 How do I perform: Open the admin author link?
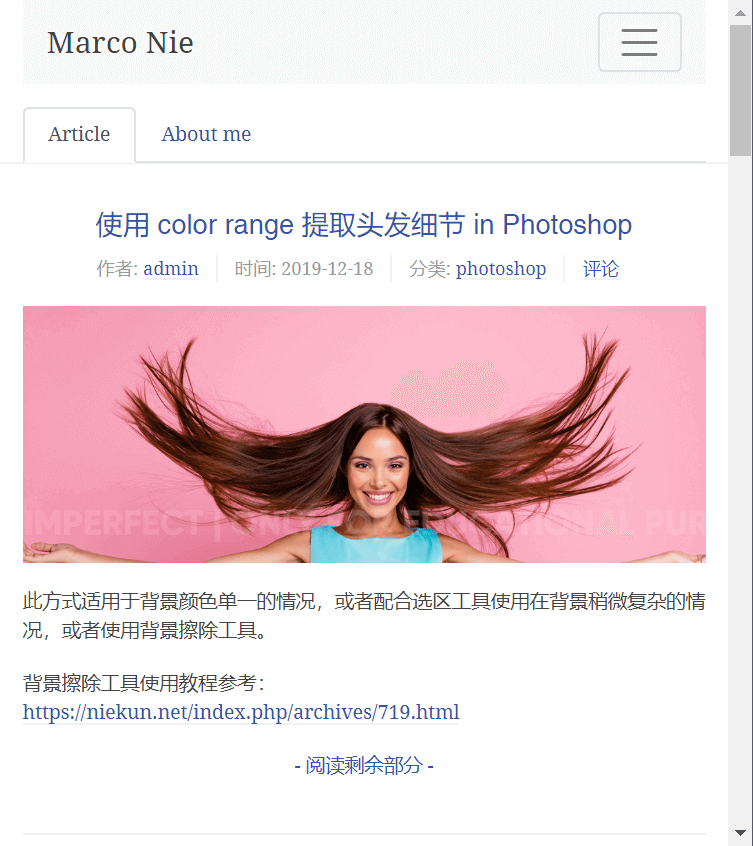click(x=171, y=269)
